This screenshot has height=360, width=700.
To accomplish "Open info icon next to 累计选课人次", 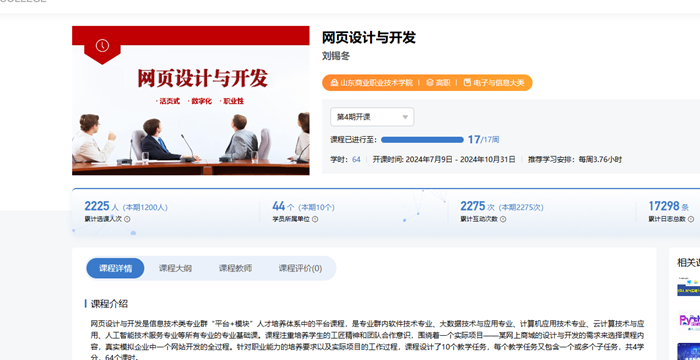I will coord(127,219).
